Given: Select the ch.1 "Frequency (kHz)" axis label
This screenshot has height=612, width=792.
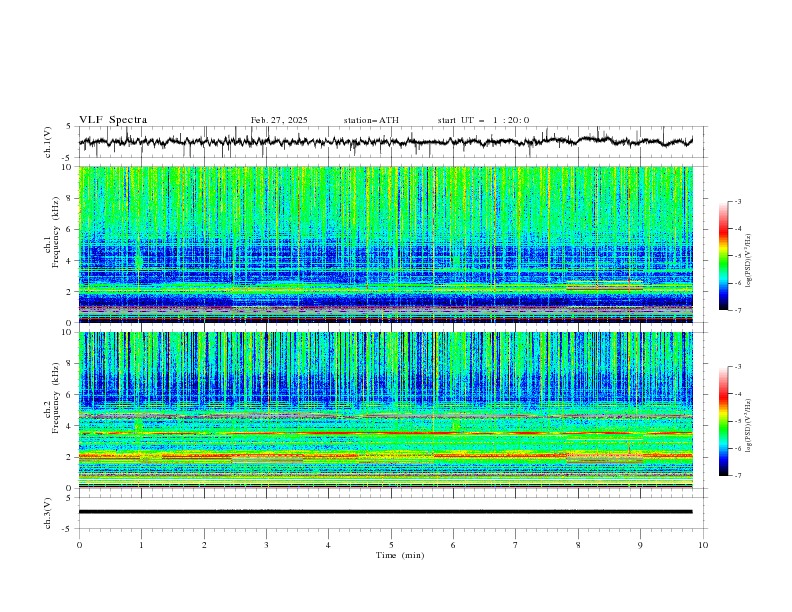Looking at the screenshot, I should pos(56,232).
